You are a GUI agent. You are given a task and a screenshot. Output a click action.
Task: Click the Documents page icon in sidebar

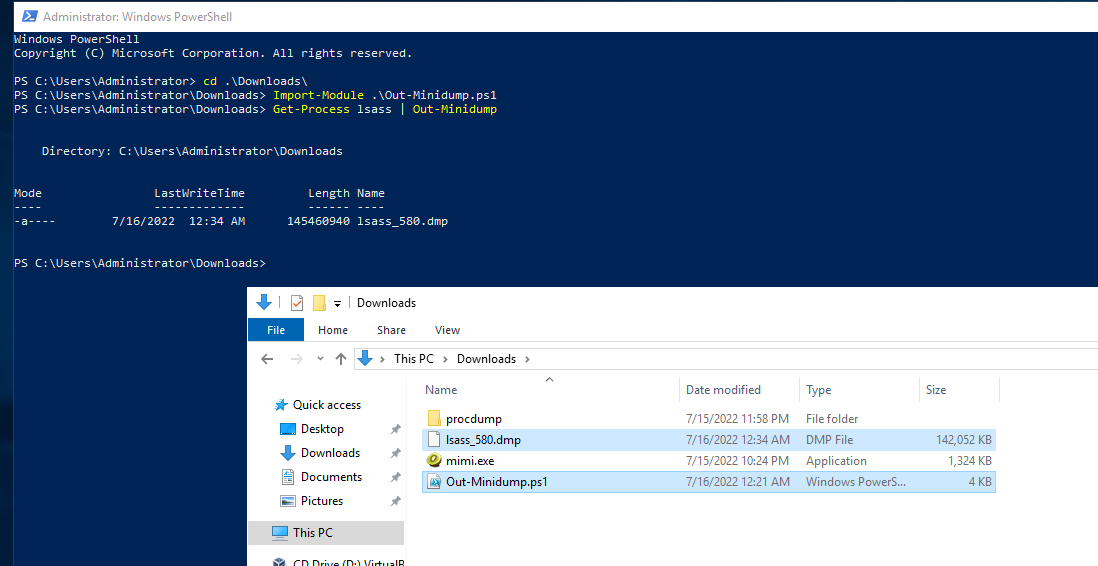point(288,477)
